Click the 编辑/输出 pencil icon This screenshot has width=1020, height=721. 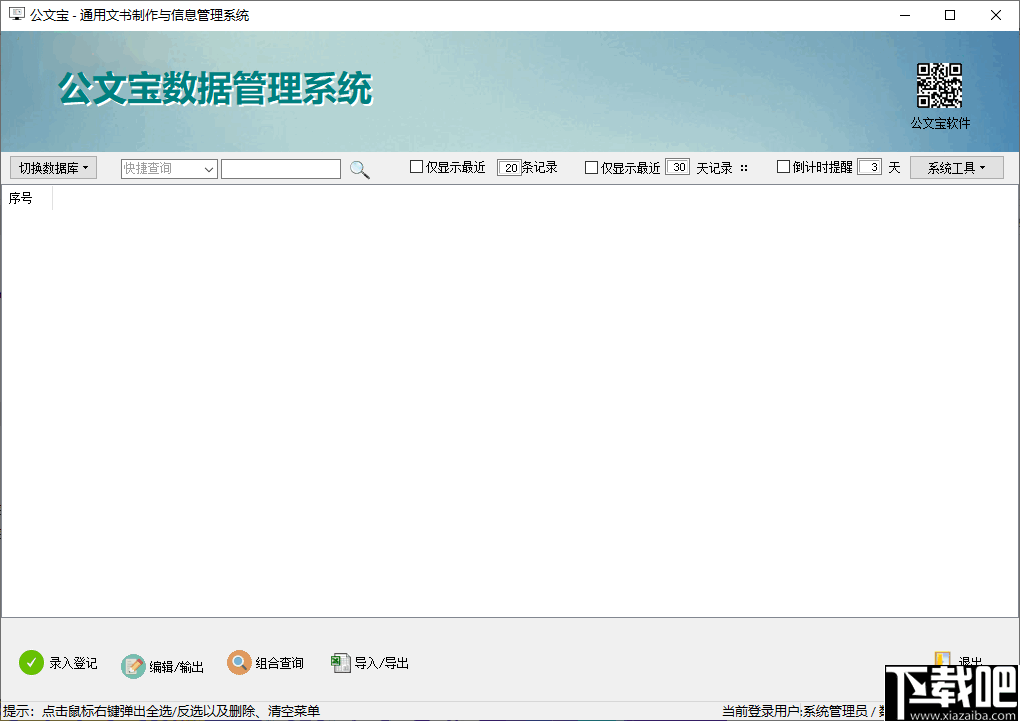pyautogui.click(x=132, y=666)
